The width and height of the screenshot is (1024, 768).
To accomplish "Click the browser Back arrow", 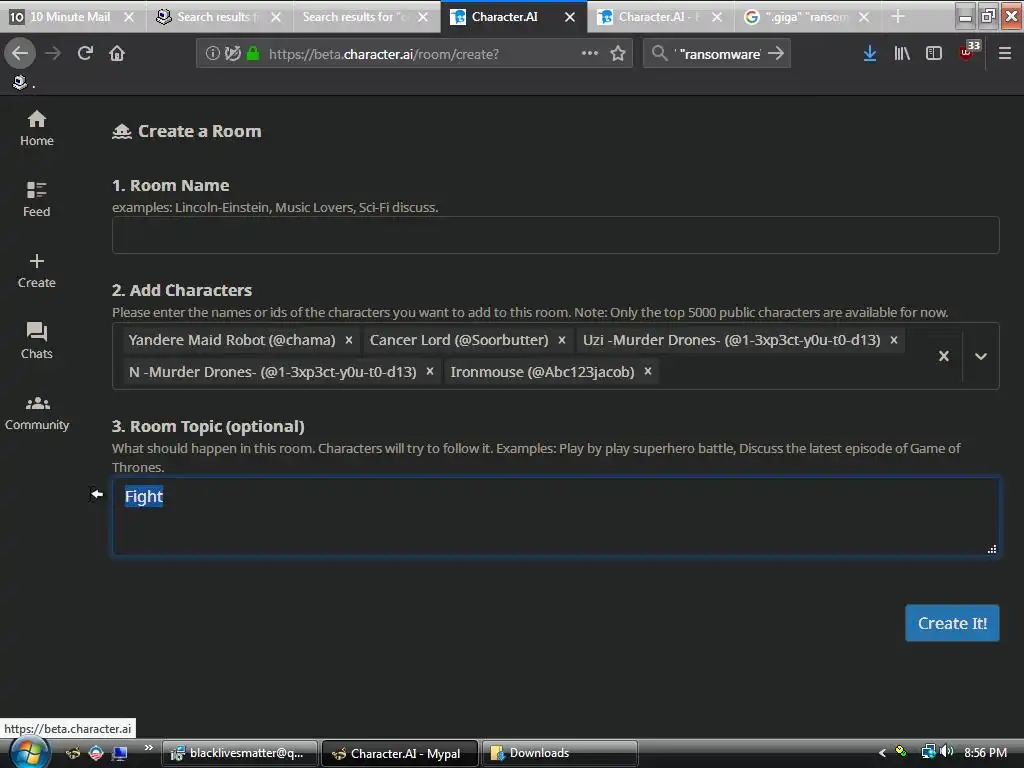I will point(20,53).
